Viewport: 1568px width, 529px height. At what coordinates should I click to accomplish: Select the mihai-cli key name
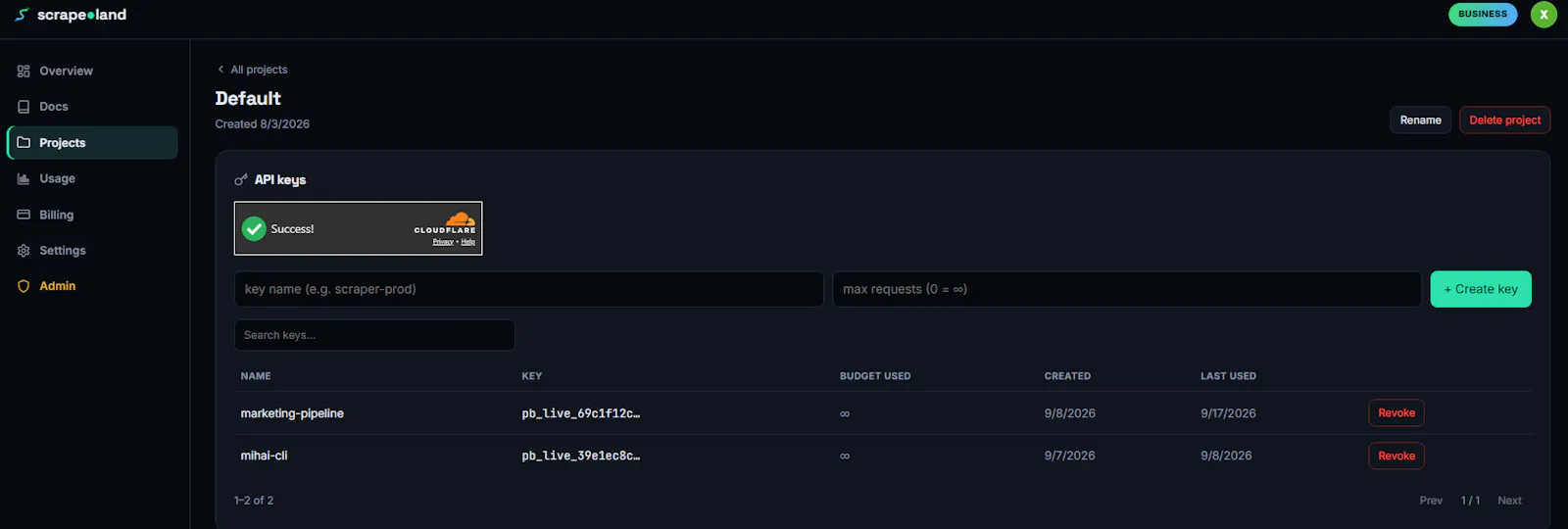(x=264, y=457)
